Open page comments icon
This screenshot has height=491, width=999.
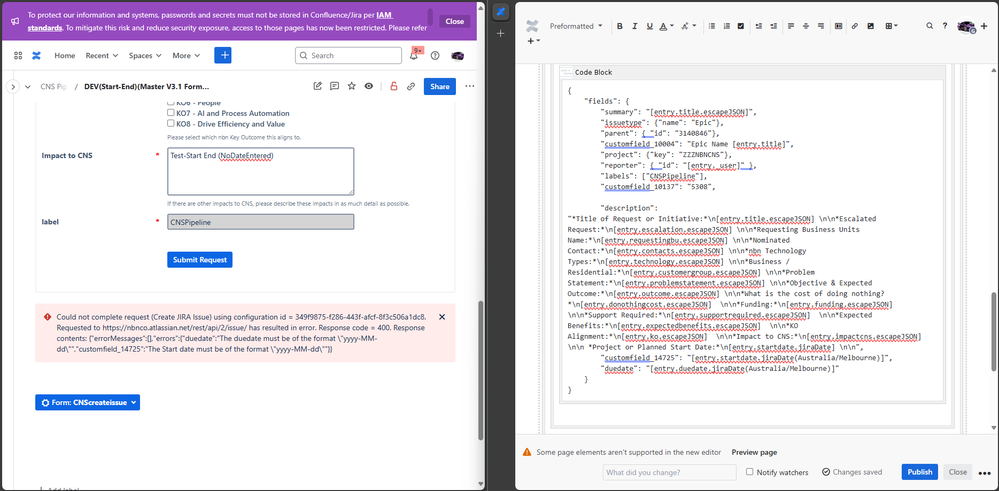pyautogui.click(x=334, y=87)
